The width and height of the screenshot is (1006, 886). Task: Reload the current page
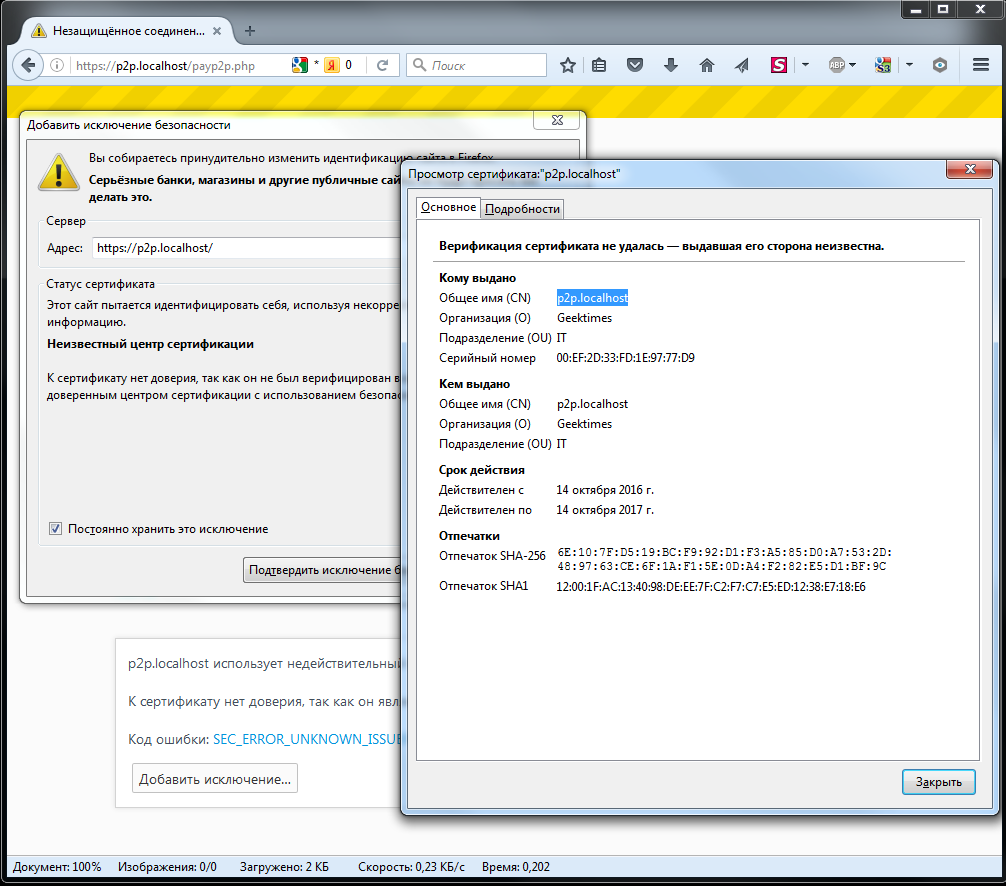coord(382,65)
